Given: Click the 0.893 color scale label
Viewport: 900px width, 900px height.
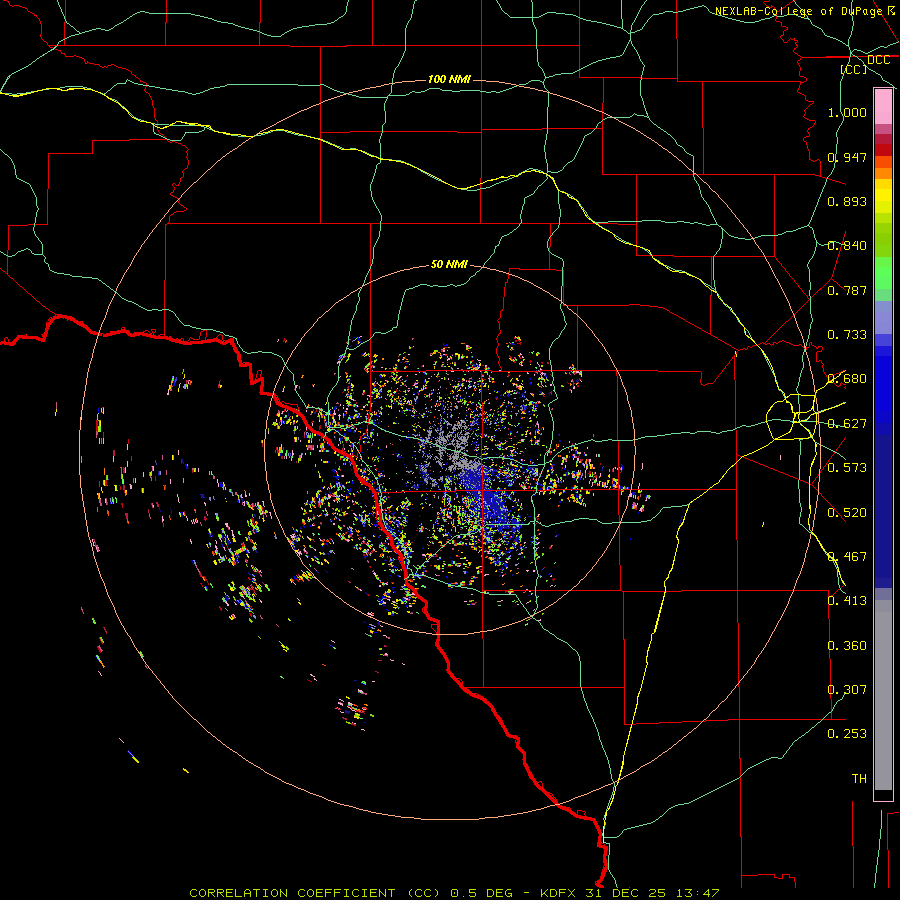Looking at the screenshot, I should [847, 201].
